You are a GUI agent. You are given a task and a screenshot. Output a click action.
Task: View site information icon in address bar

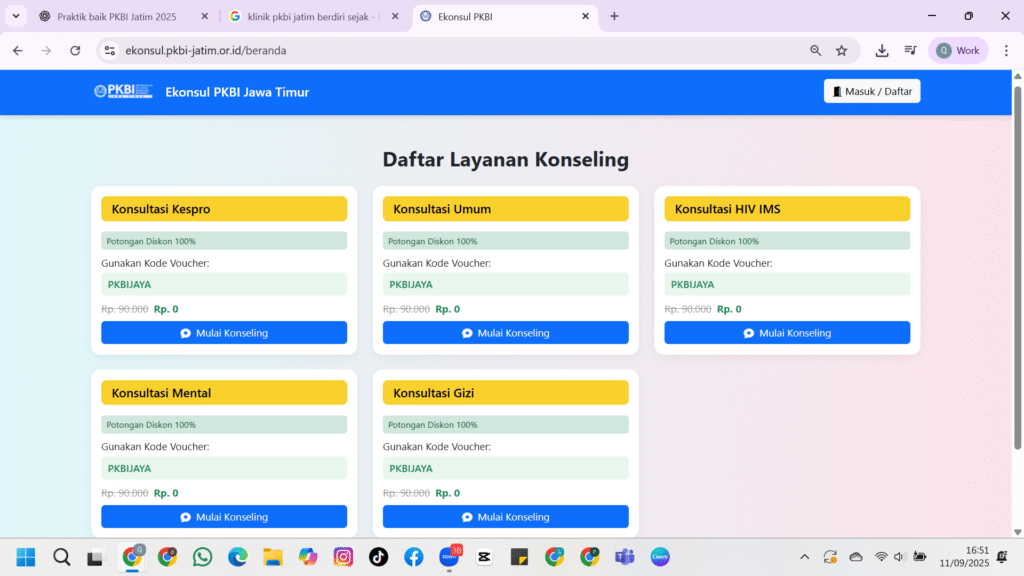pos(111,50)
